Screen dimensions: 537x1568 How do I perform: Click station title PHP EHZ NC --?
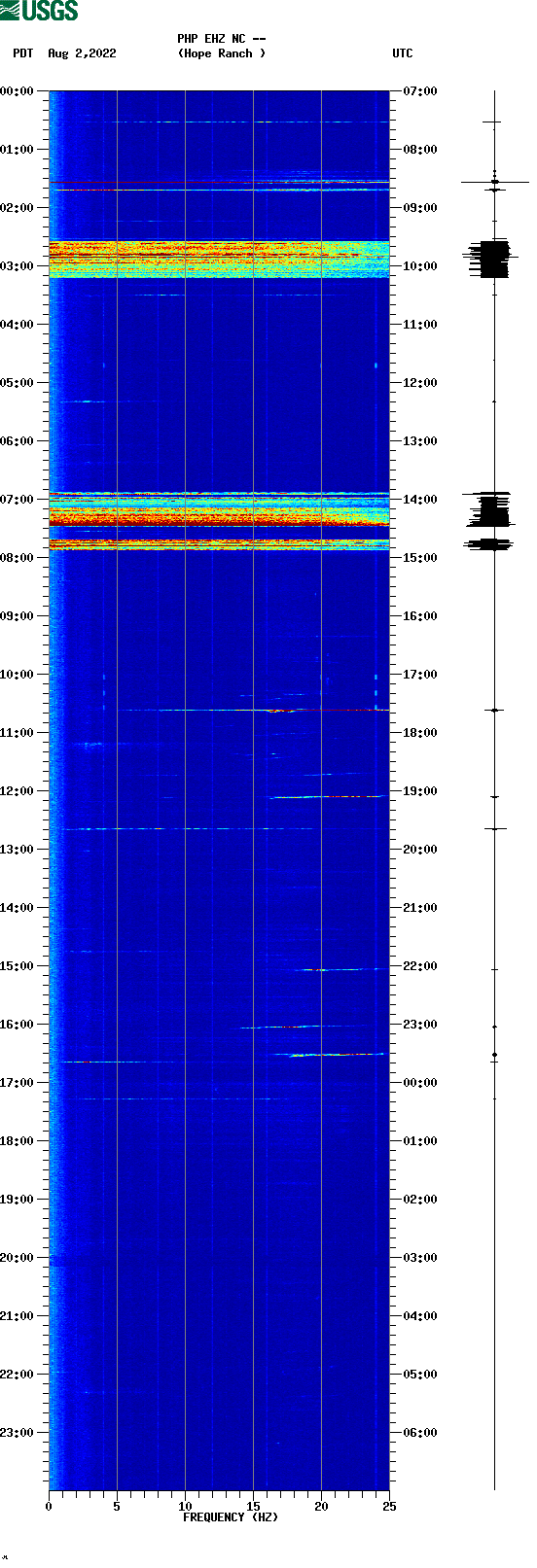222,39
